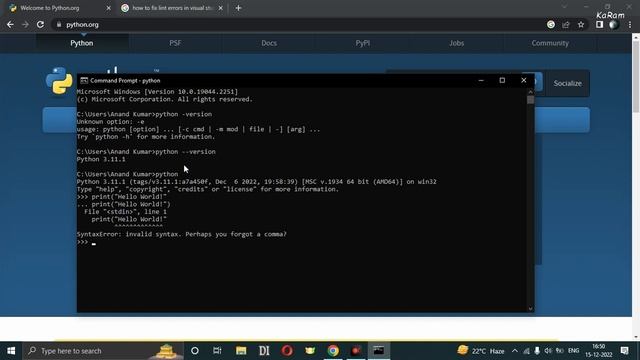This screenshot has width=640, height=360.
Task: Click the python.org address bar
Action: pyautogui.click(x=298, y=24)
